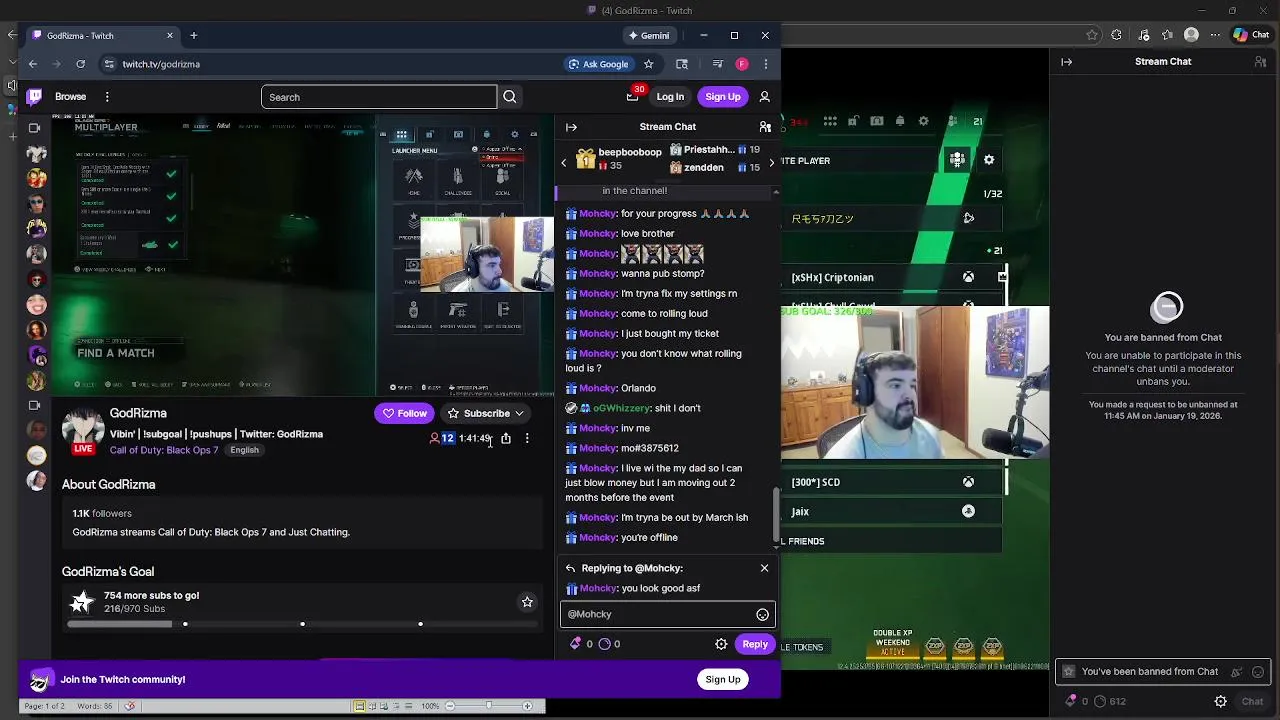
Task: Click the '1.1K followers' text
Action: click(x=102, y=513)
